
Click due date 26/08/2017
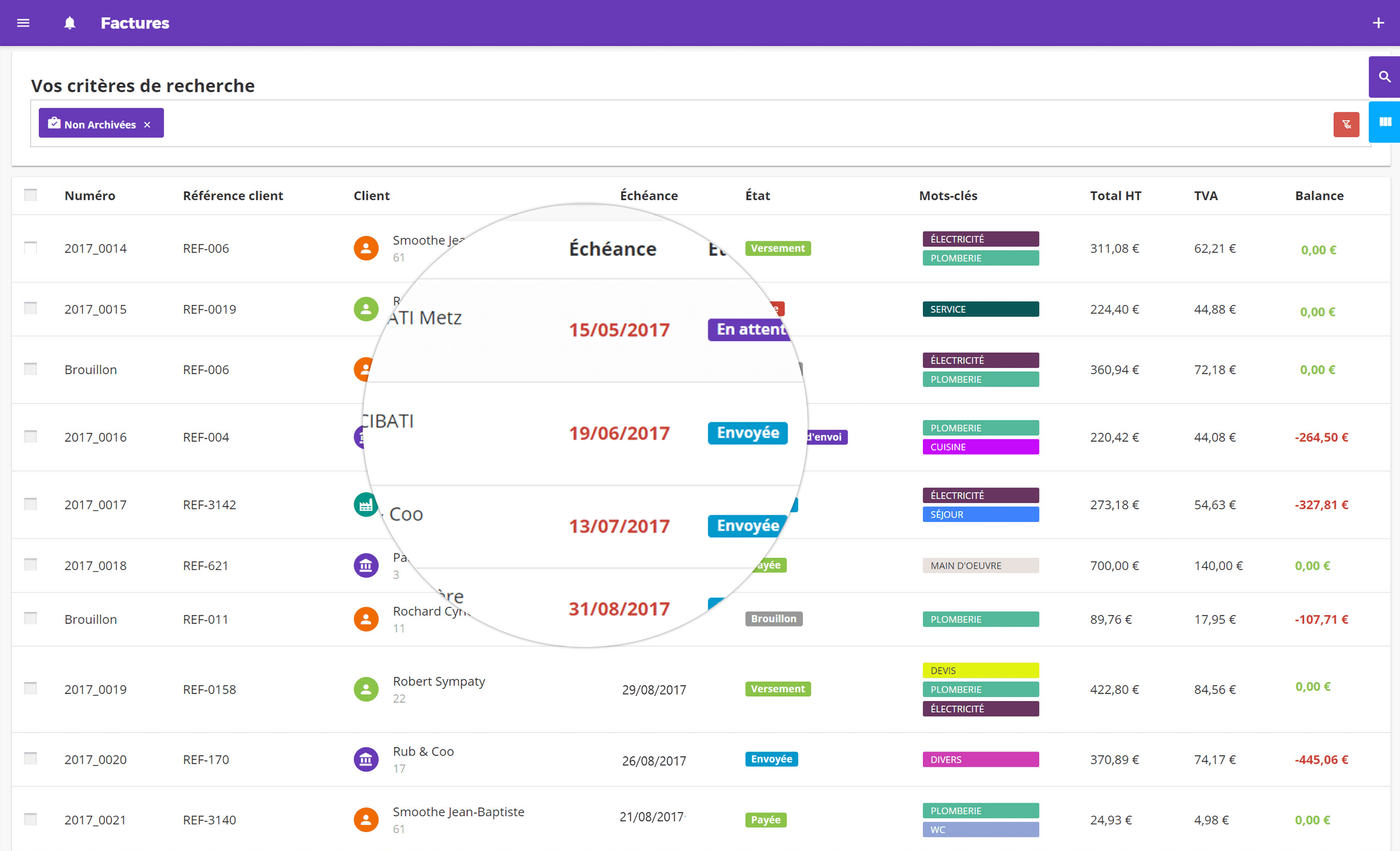[x=654, y=761]
